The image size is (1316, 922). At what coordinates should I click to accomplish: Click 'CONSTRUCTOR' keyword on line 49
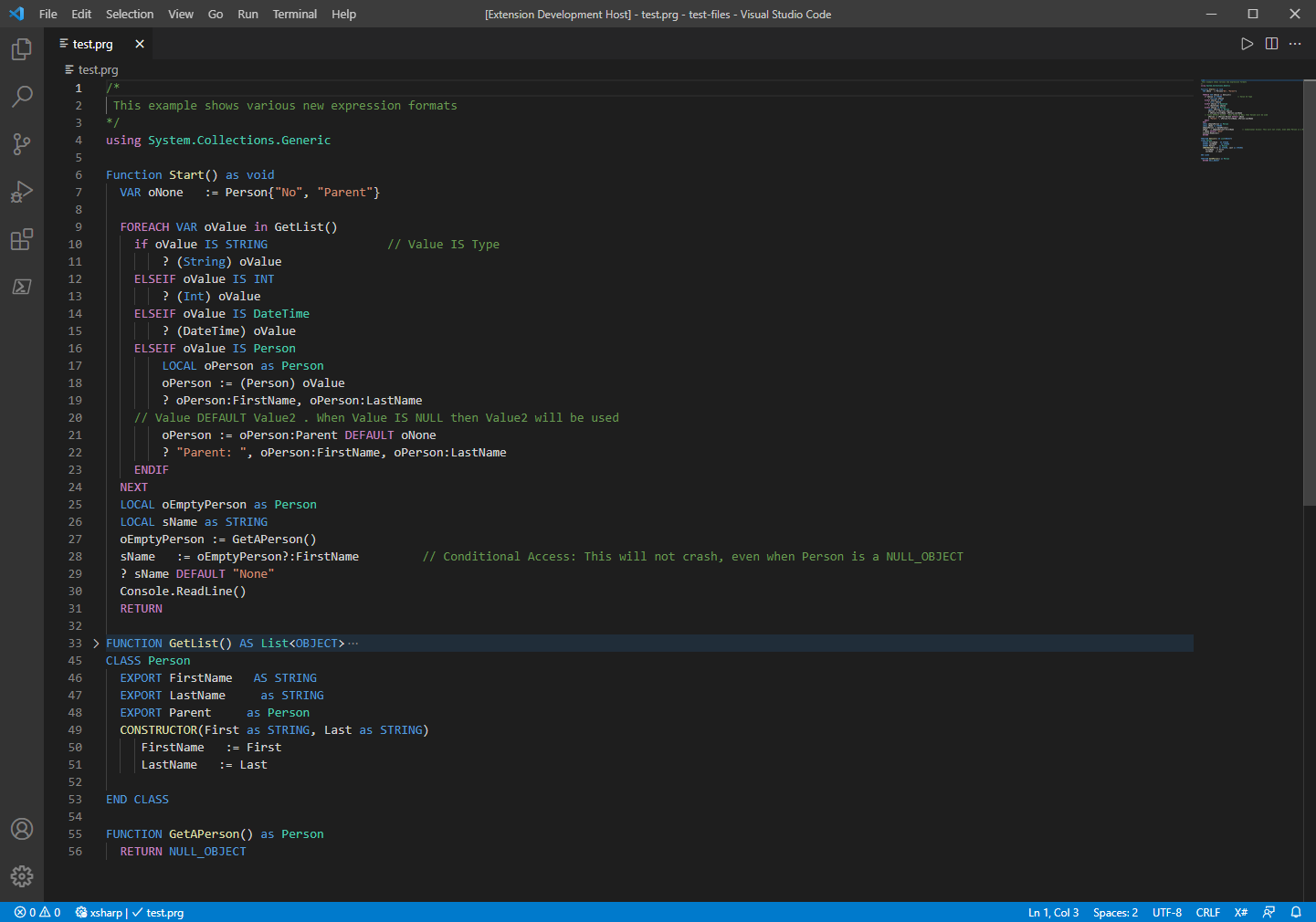(158, 730)
